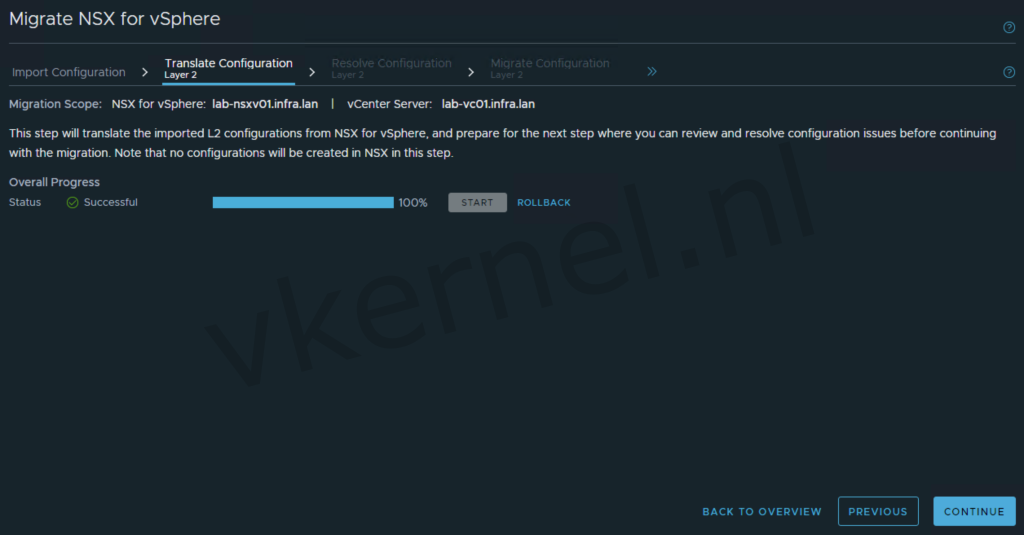Click lab-vc01.infra.lan vCenter name
Viewport: 1024px width, 535px height.
(x=488, y=104)
